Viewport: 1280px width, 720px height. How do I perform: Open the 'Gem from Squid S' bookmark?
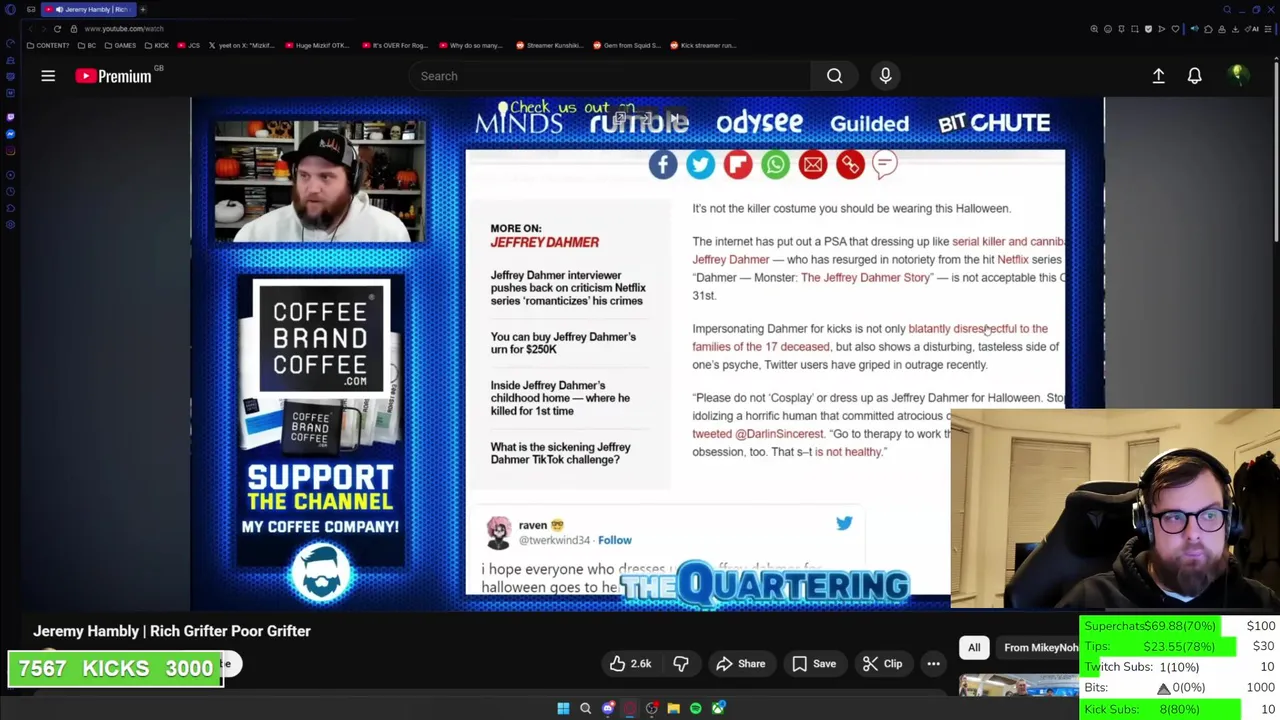[626, 45]
